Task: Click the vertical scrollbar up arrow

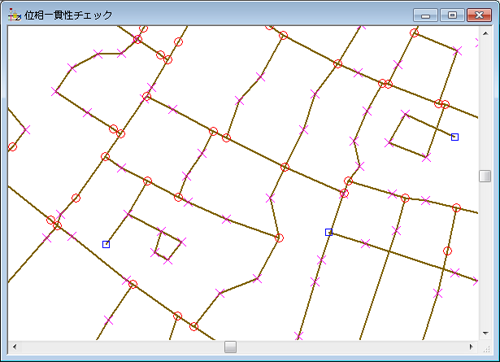Action: pos(485,33)
